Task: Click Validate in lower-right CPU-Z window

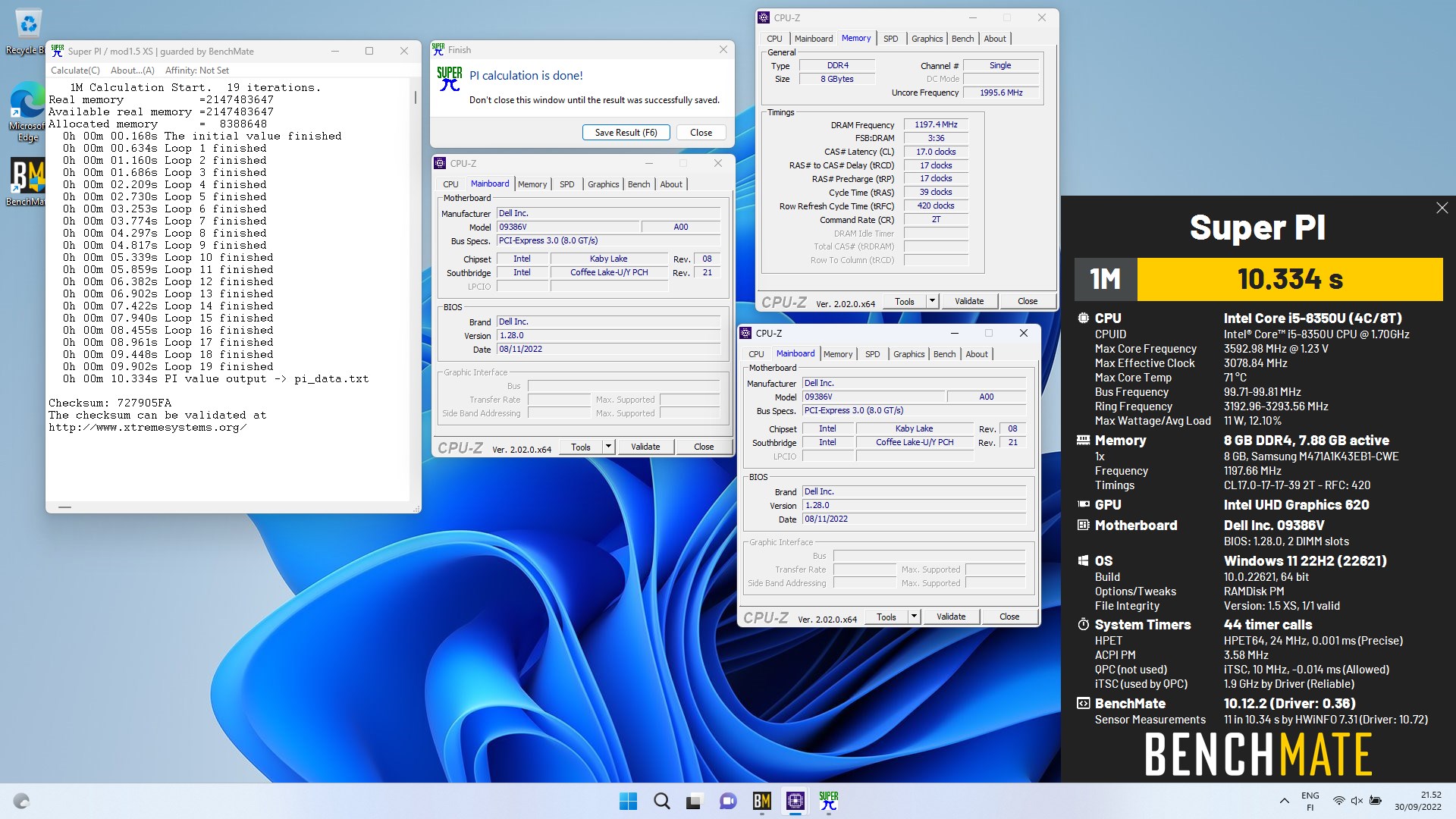Action: (951, 617)
